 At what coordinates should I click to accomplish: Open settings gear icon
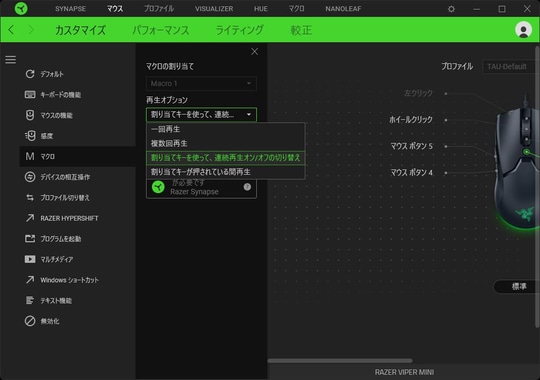click(451, 9)
